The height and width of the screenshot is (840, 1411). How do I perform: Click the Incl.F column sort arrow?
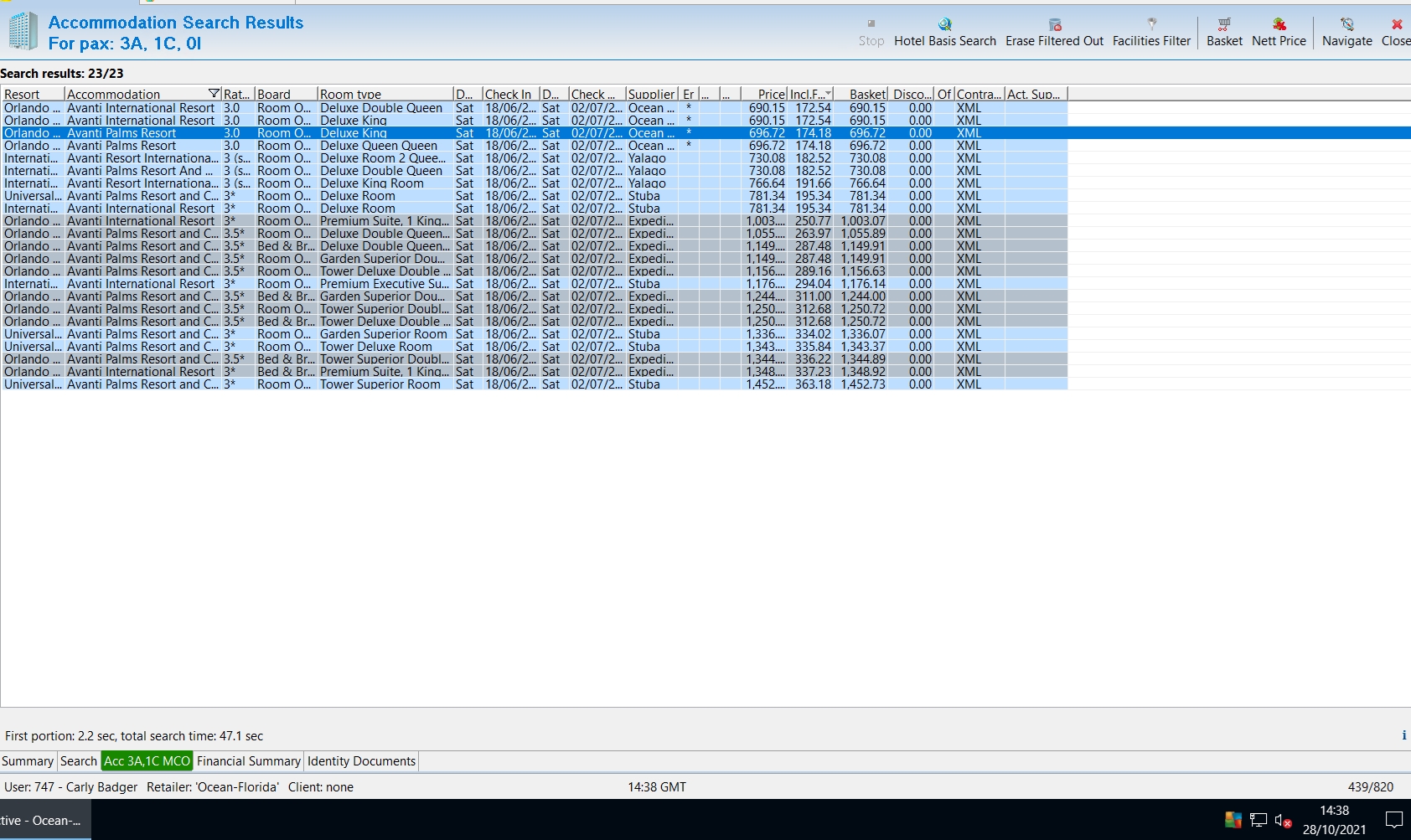[x=828, y=94]
